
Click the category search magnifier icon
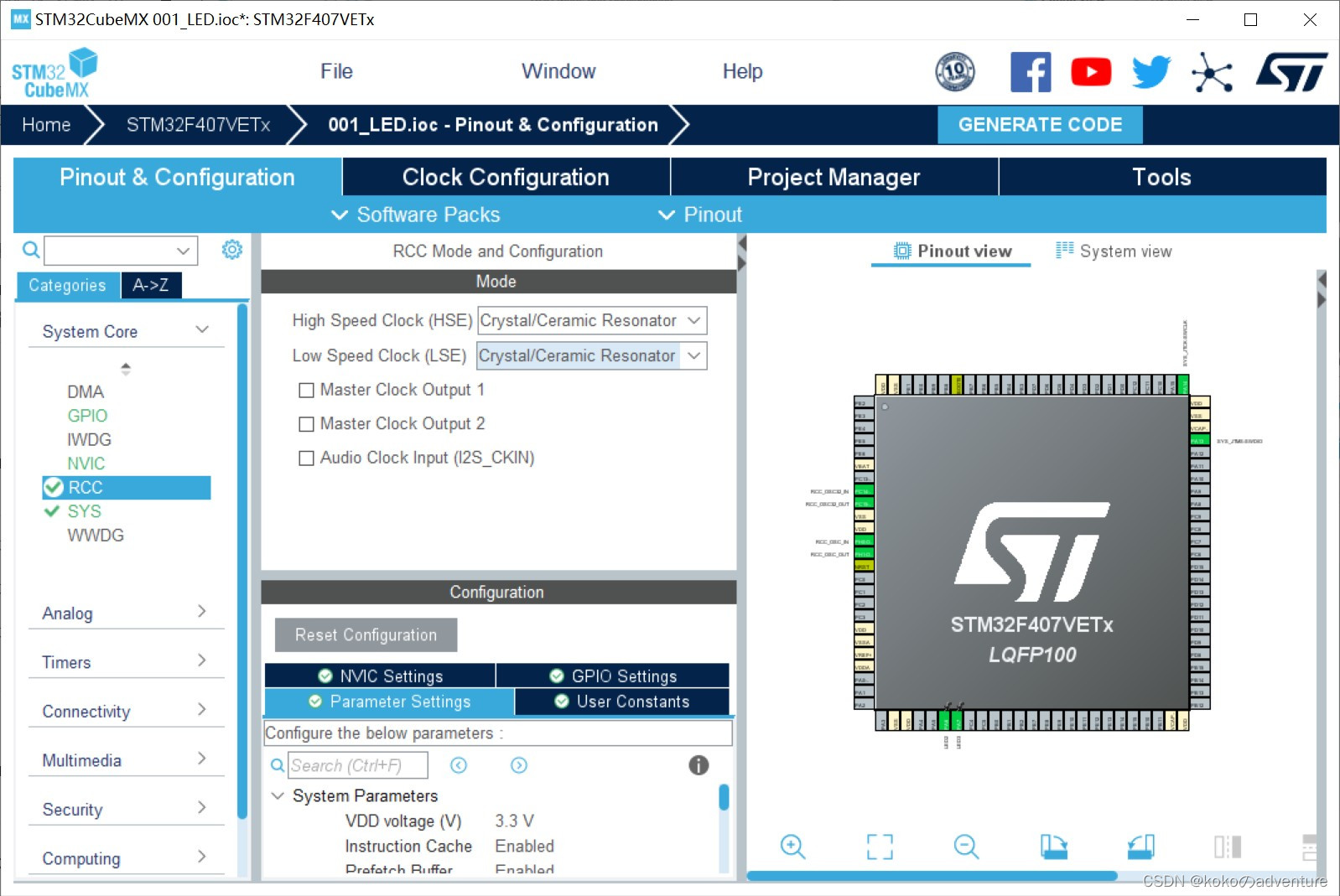31,250
